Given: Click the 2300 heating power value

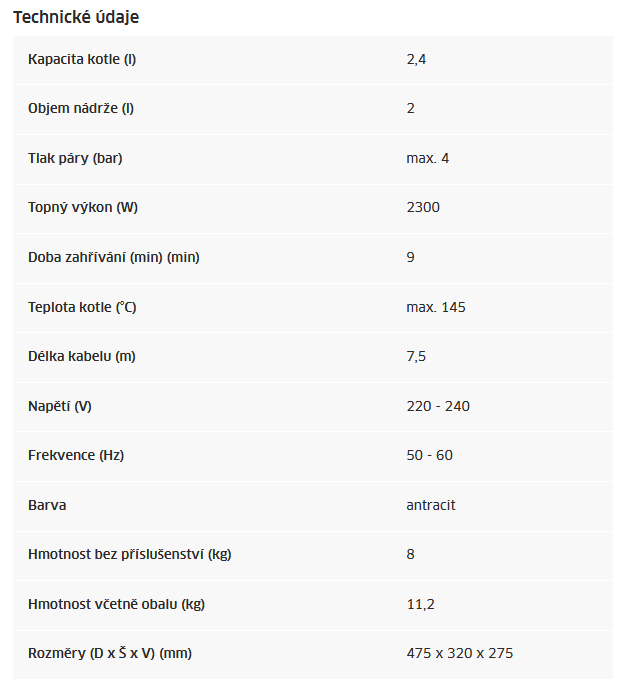Looking at the screenshot, I should pos(423,207).
